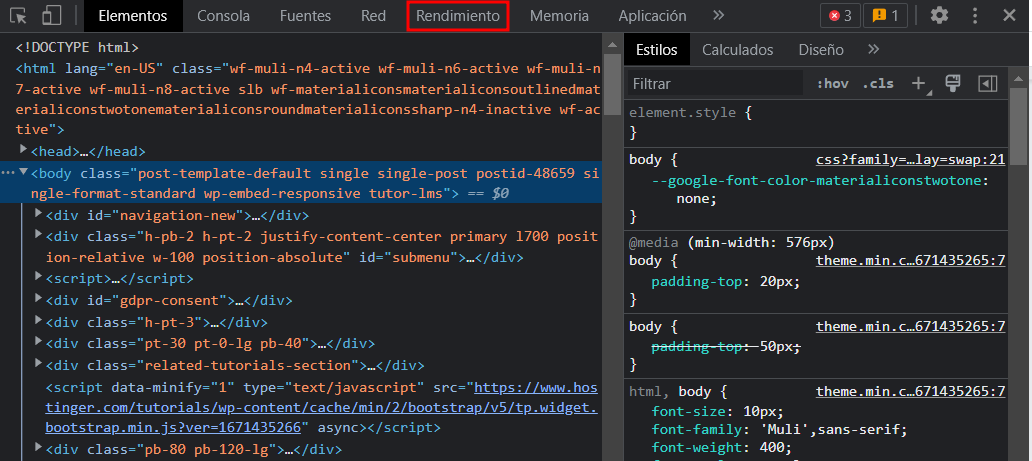Screen dimensions: 1032x461
Task: Click the yellow warnings counter badge
Action: click(x=885, y=16)
